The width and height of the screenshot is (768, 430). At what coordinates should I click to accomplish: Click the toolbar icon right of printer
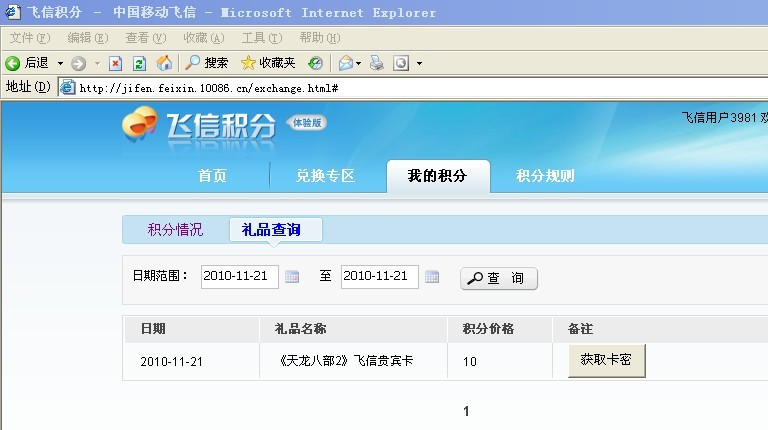click(401, 63)
